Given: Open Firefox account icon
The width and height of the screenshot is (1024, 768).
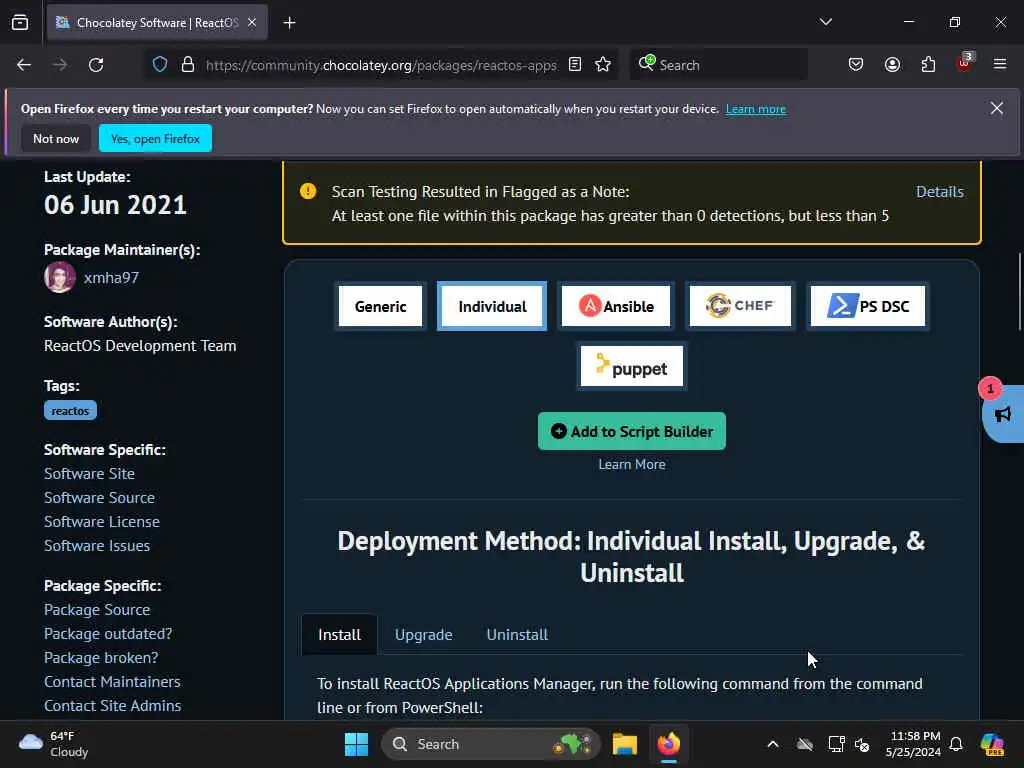Looking at the screenshot, I should 892,65.
